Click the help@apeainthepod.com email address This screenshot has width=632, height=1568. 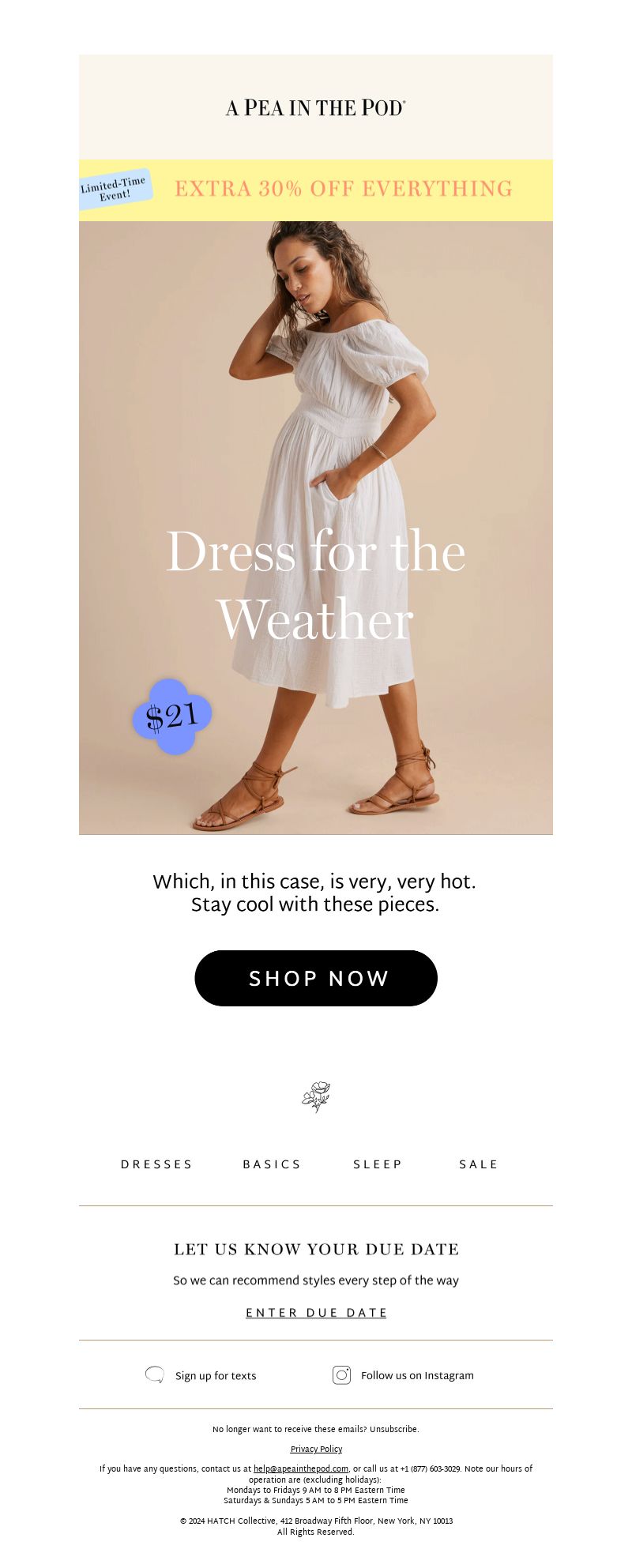click(301, 1468)
